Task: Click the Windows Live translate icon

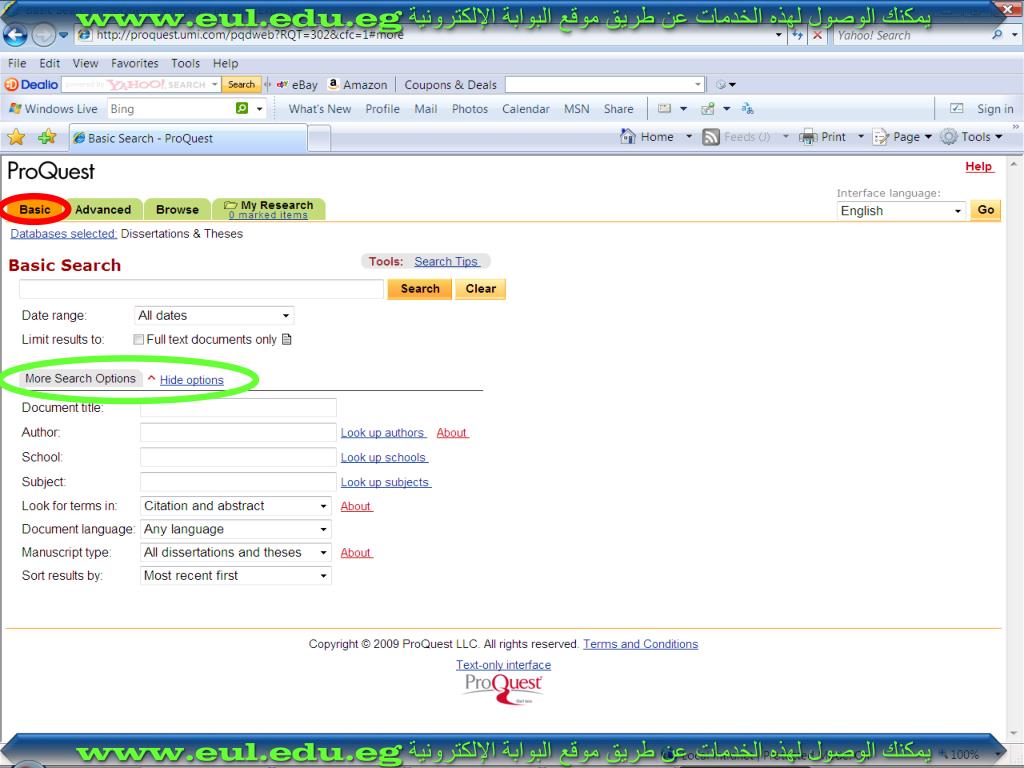Action: point(748,108)
